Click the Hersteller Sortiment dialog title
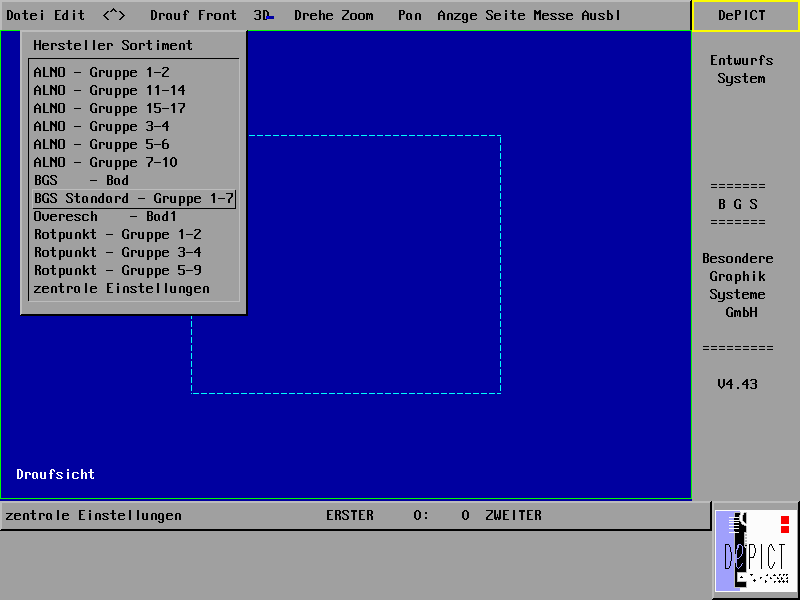 113,45
